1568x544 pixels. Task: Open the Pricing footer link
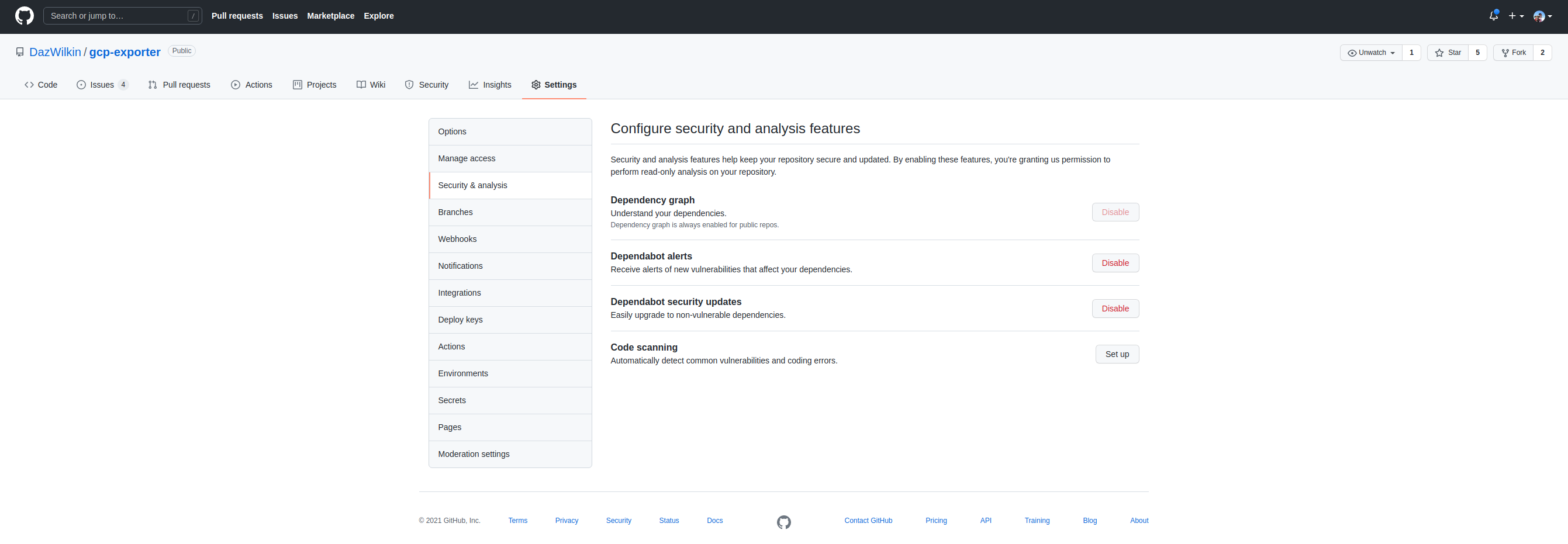[935, 520]
